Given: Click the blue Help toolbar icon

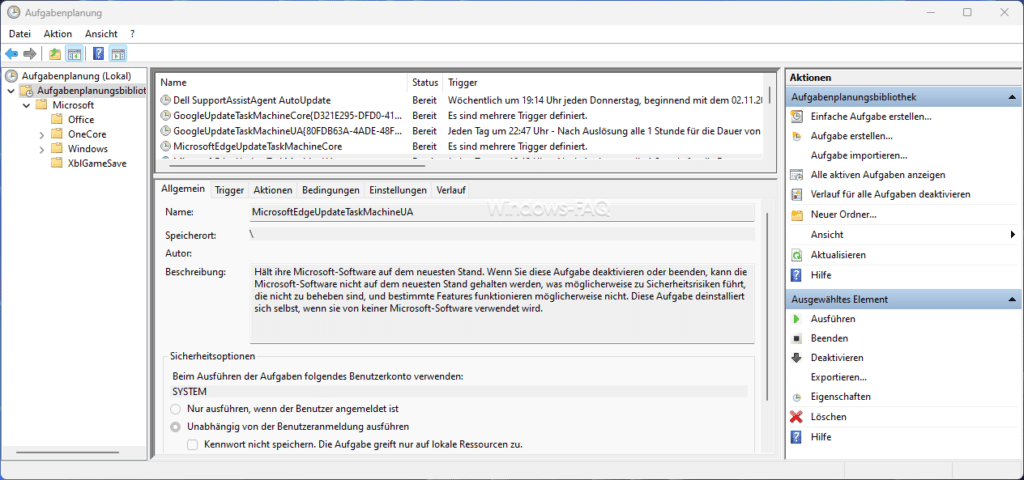Looking at the screenshot, I should tap(99, 54).
